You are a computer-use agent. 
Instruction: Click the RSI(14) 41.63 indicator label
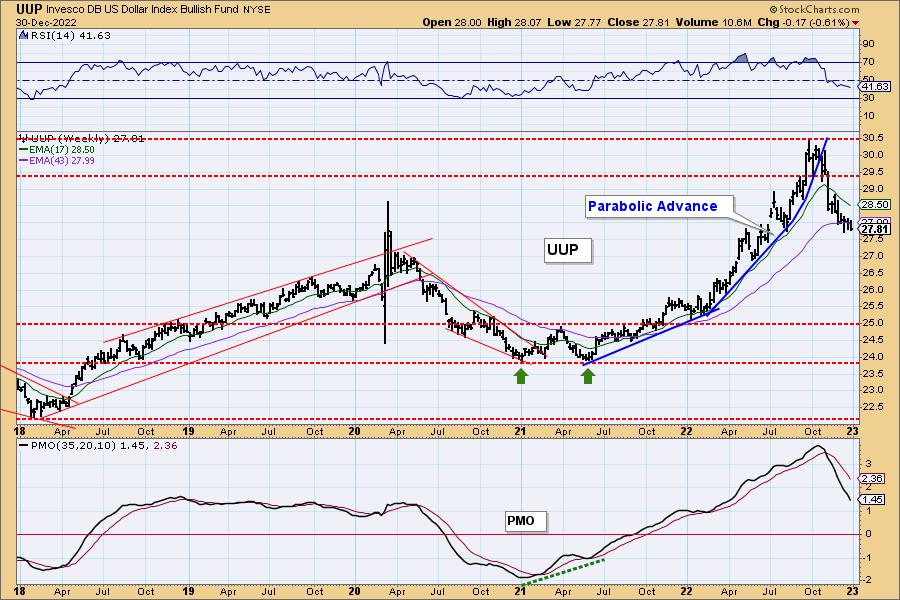click(69, 35)
